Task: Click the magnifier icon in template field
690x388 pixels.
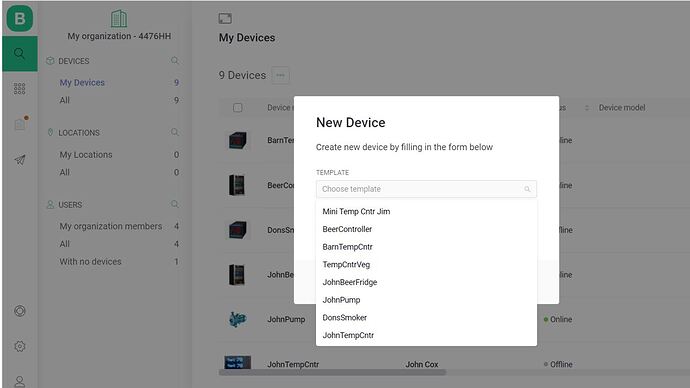Action: pyautogui.click(x=527, y=189)
